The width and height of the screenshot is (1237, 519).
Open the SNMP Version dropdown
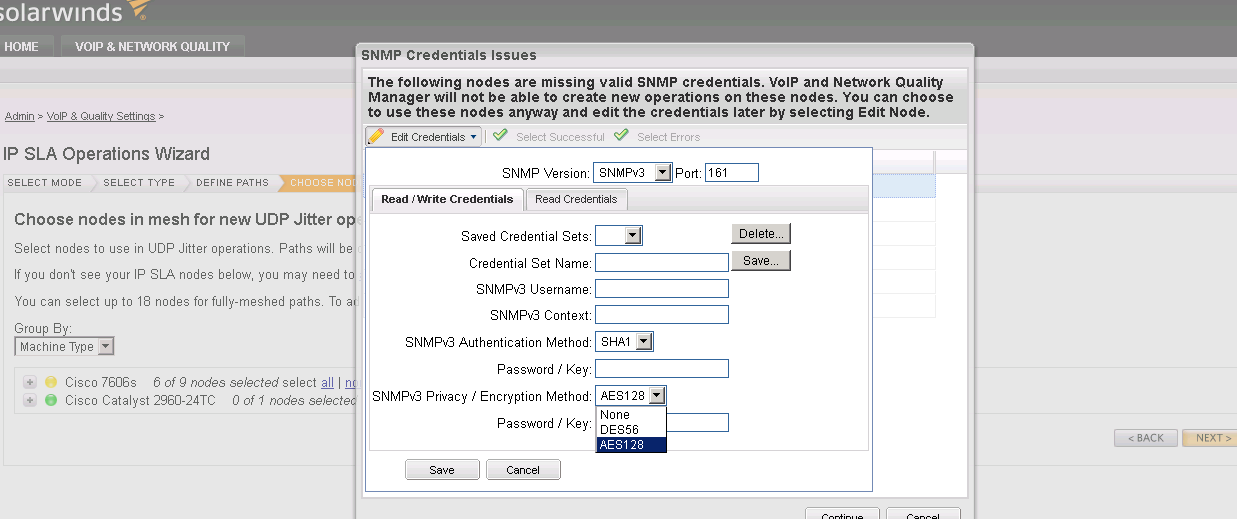pos(632,172)
